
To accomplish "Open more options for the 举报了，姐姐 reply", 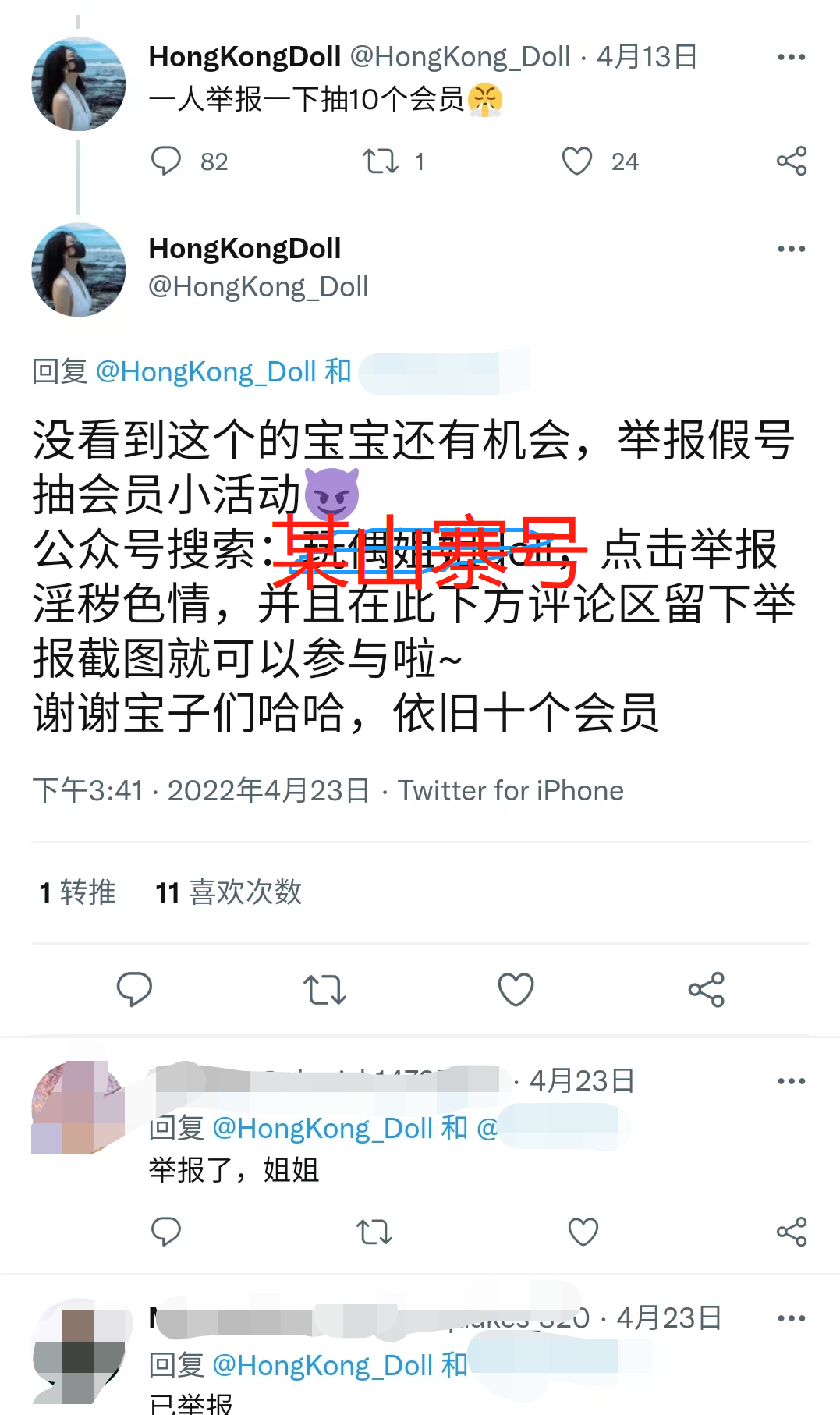I will (792, 1081).
